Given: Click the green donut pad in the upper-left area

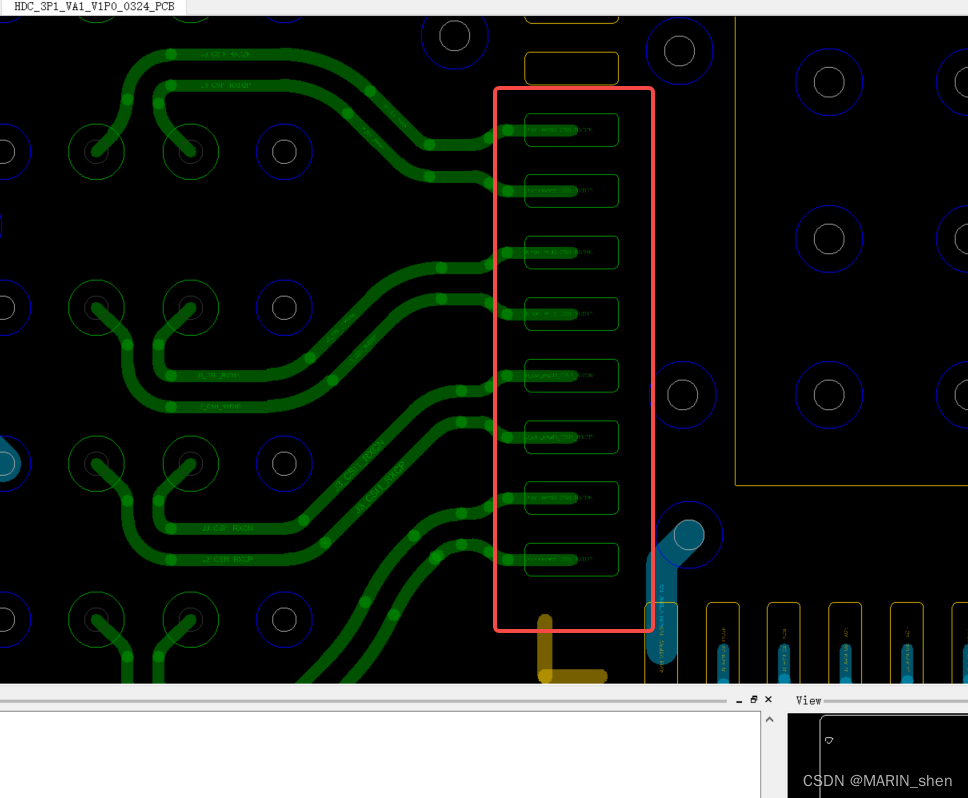Looking at the screenshot, I should 96,151.
